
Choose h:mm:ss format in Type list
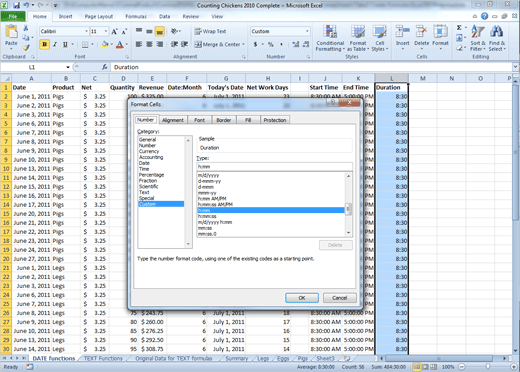click(207, 216)
